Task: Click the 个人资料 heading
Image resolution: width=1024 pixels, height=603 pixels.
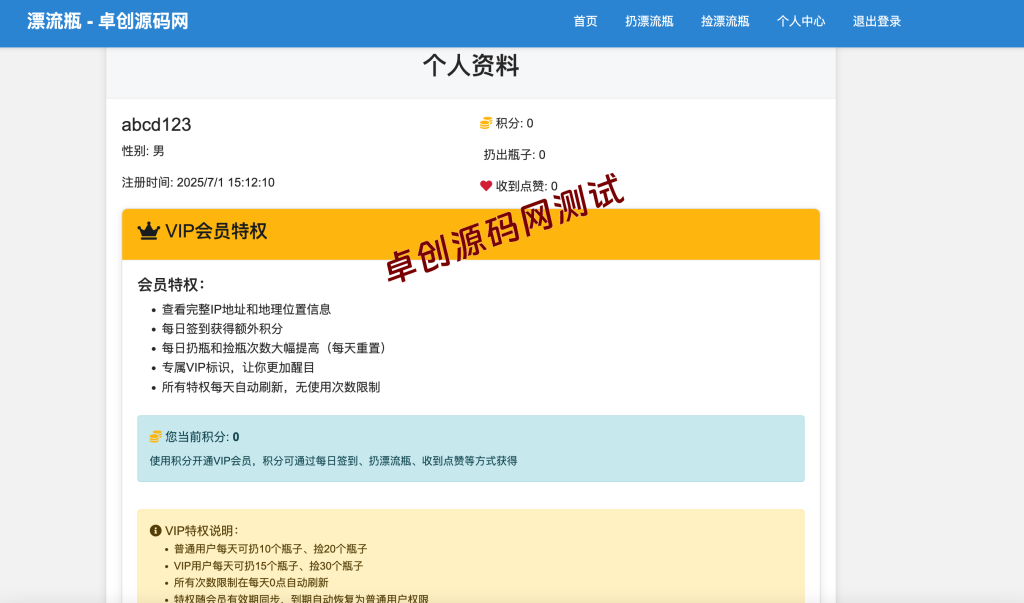Action: click(471, 66)
